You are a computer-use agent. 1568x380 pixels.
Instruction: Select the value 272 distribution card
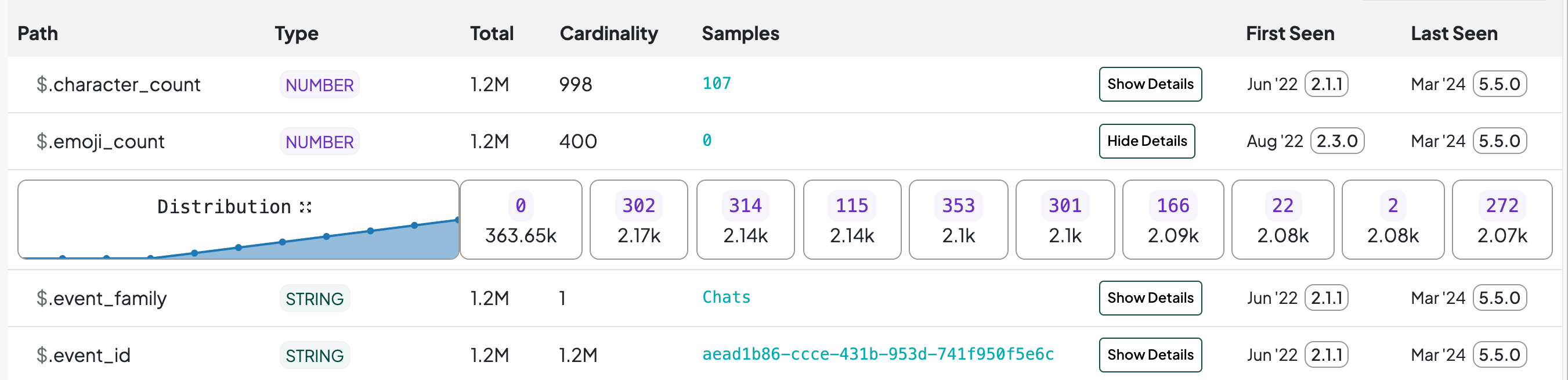(x=1502, y=220)
